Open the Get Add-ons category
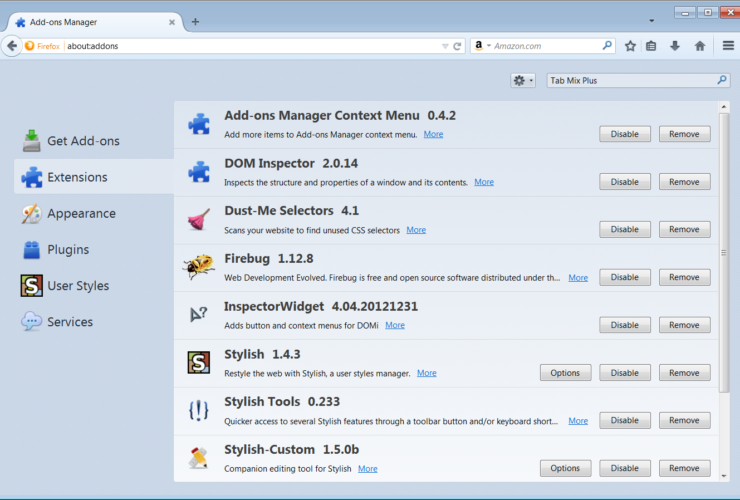The height and width of the screenshot is (500, 740). click(71, 141)
